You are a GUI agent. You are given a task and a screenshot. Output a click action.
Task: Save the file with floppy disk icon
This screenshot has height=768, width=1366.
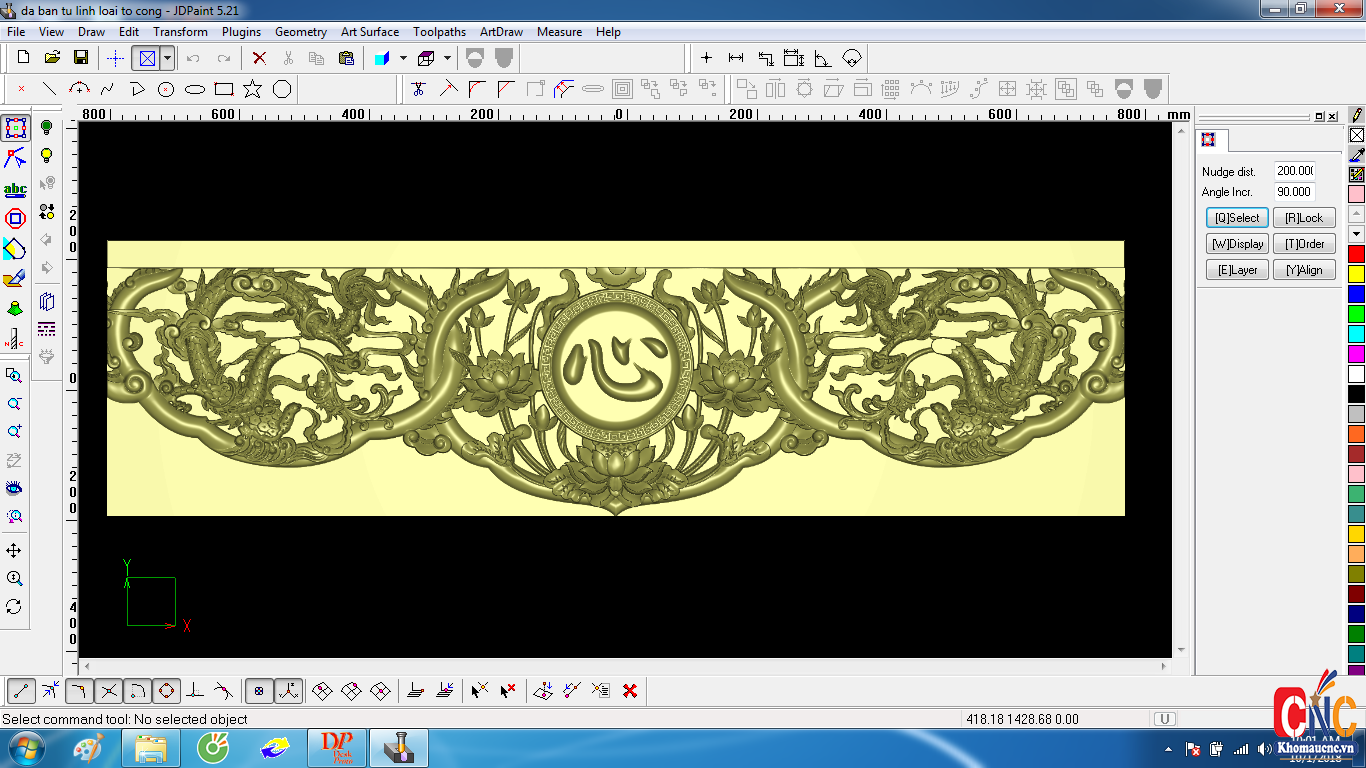[81, 58]
